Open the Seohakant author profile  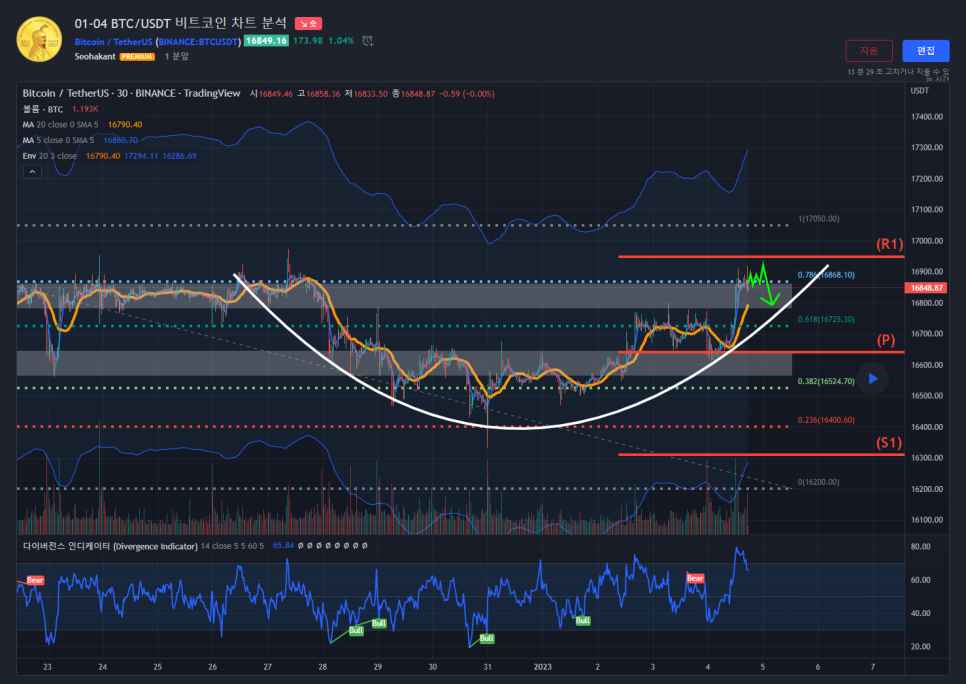click(95, 57)
